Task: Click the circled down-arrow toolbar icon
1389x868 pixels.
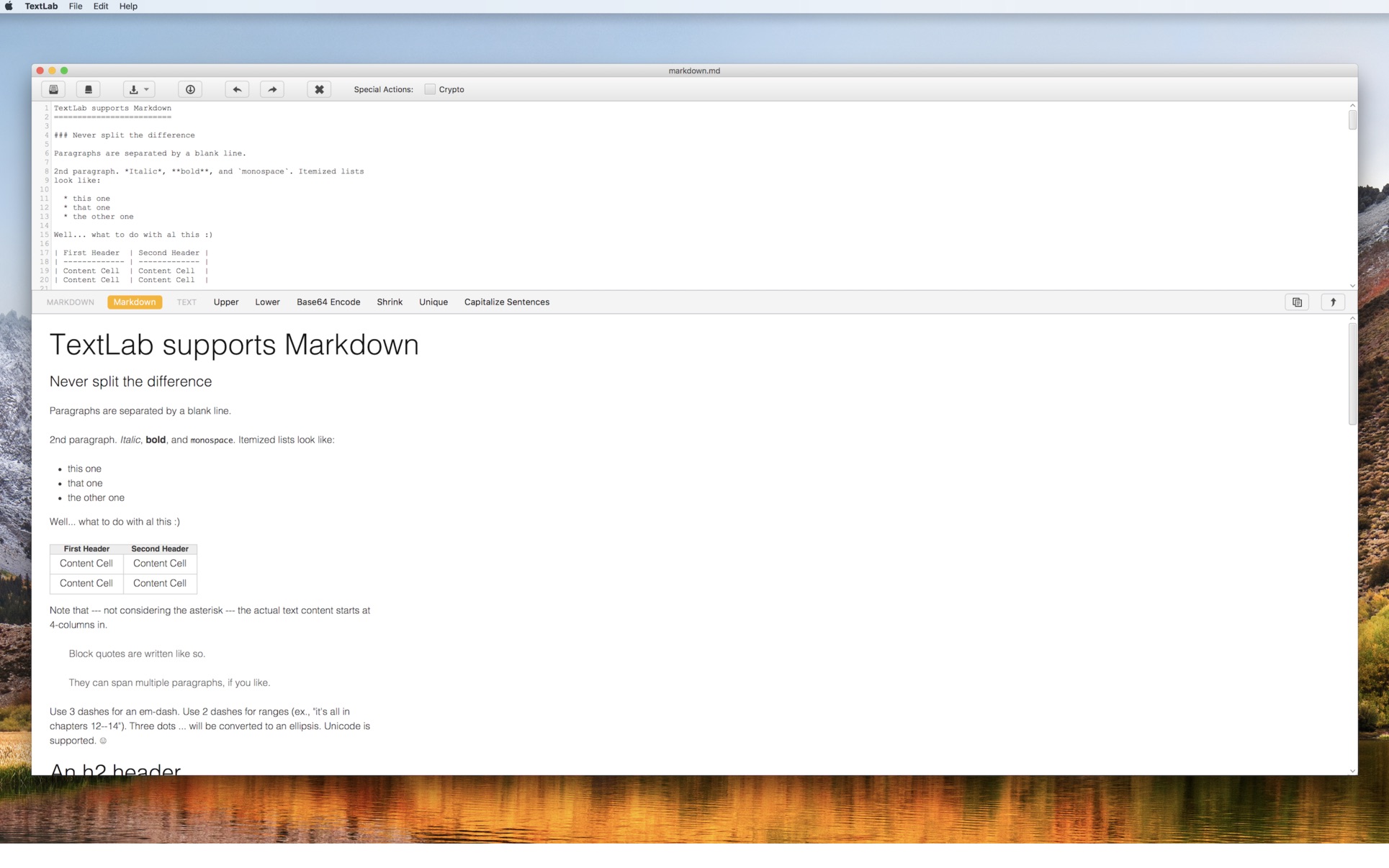Action: 190,89
